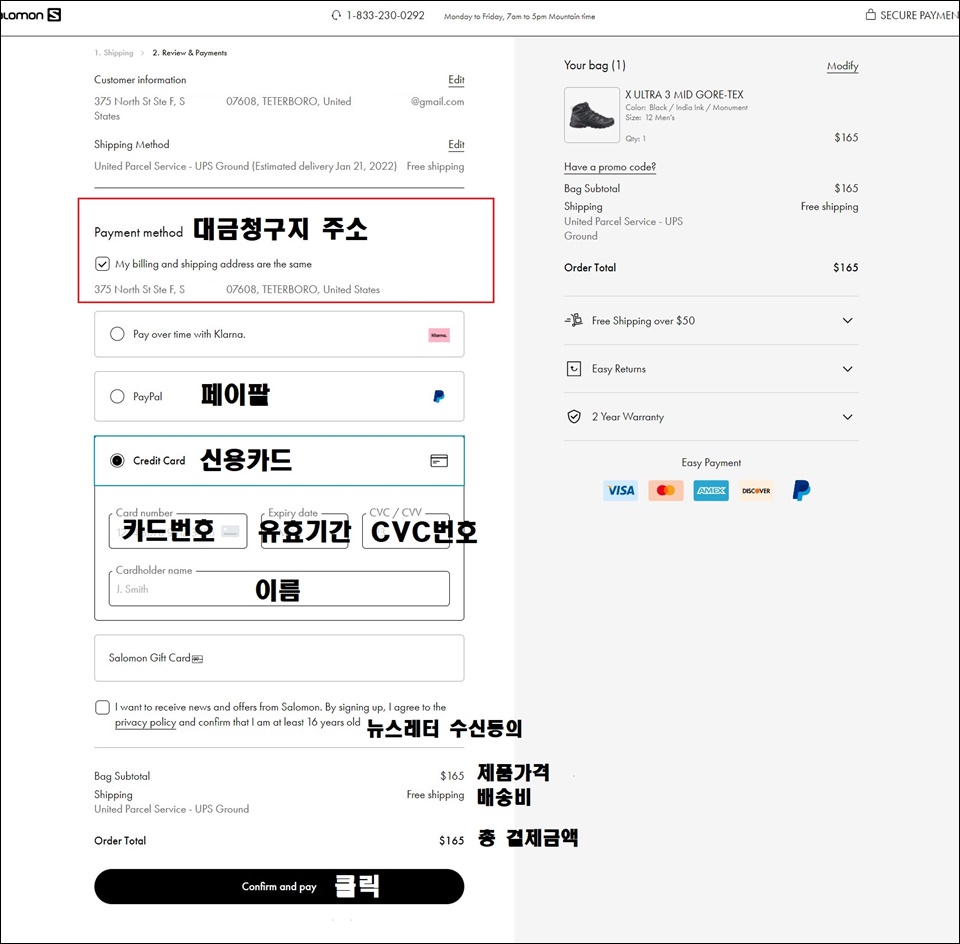Click the CVC / CVV input field
Screen dimensions: 960x944
coord(406,531)
